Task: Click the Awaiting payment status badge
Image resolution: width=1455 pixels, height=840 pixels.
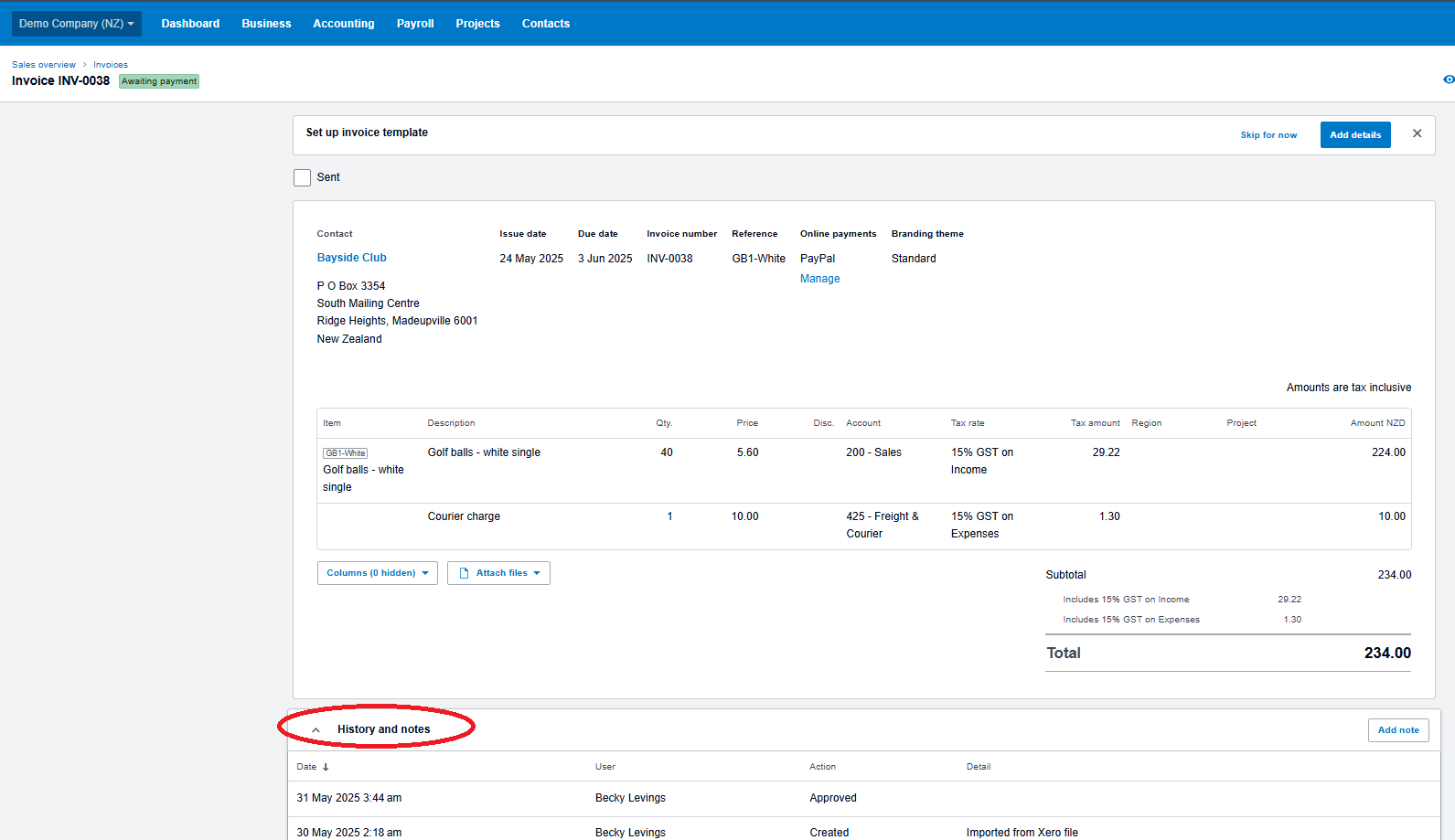Action: [159, 81]
